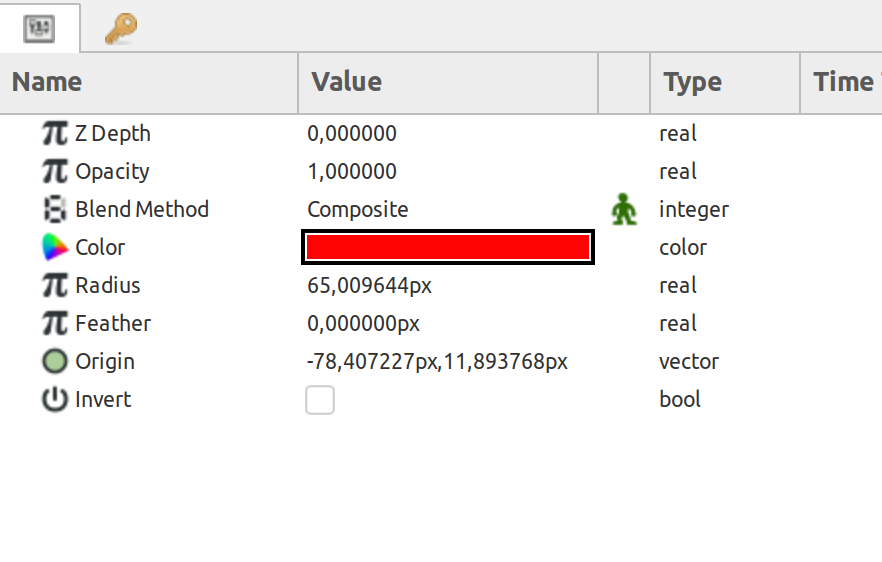Select the Opacity parameter name
This screenshot has height=562, width=882.
[x=112, y=172]
